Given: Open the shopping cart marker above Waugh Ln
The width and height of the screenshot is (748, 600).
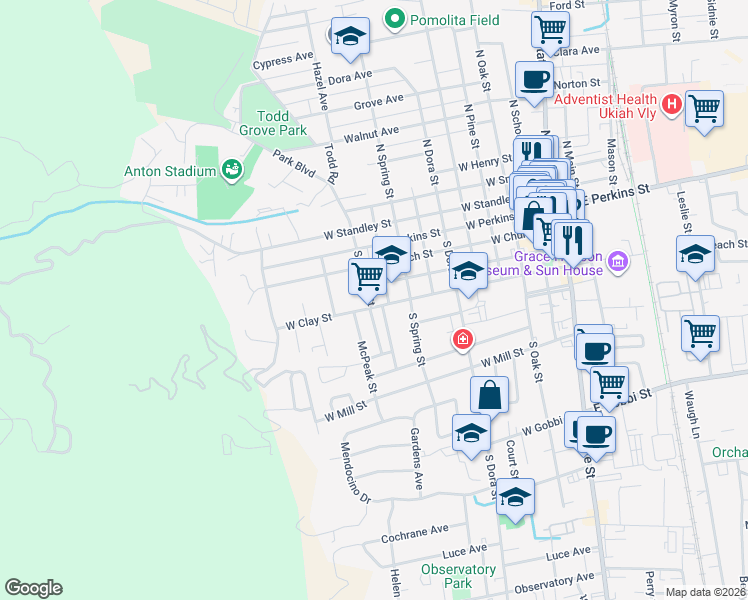Looking at the screenshot, I should point(700,335).
